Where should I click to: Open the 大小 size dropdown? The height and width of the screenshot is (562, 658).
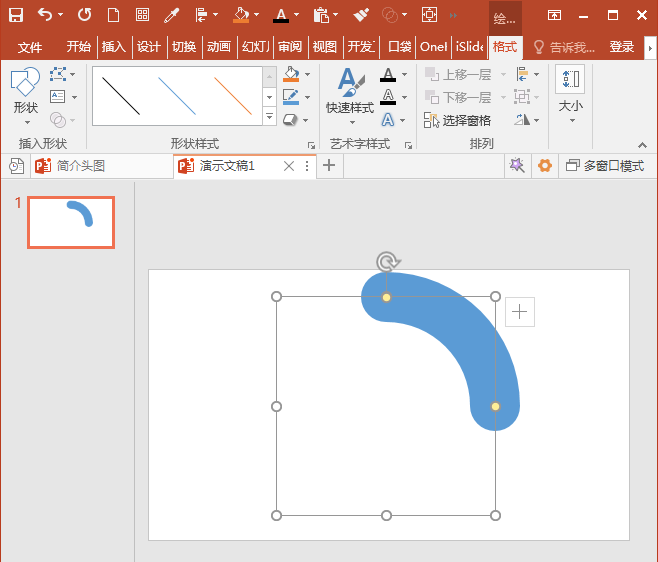coord(570,94)
